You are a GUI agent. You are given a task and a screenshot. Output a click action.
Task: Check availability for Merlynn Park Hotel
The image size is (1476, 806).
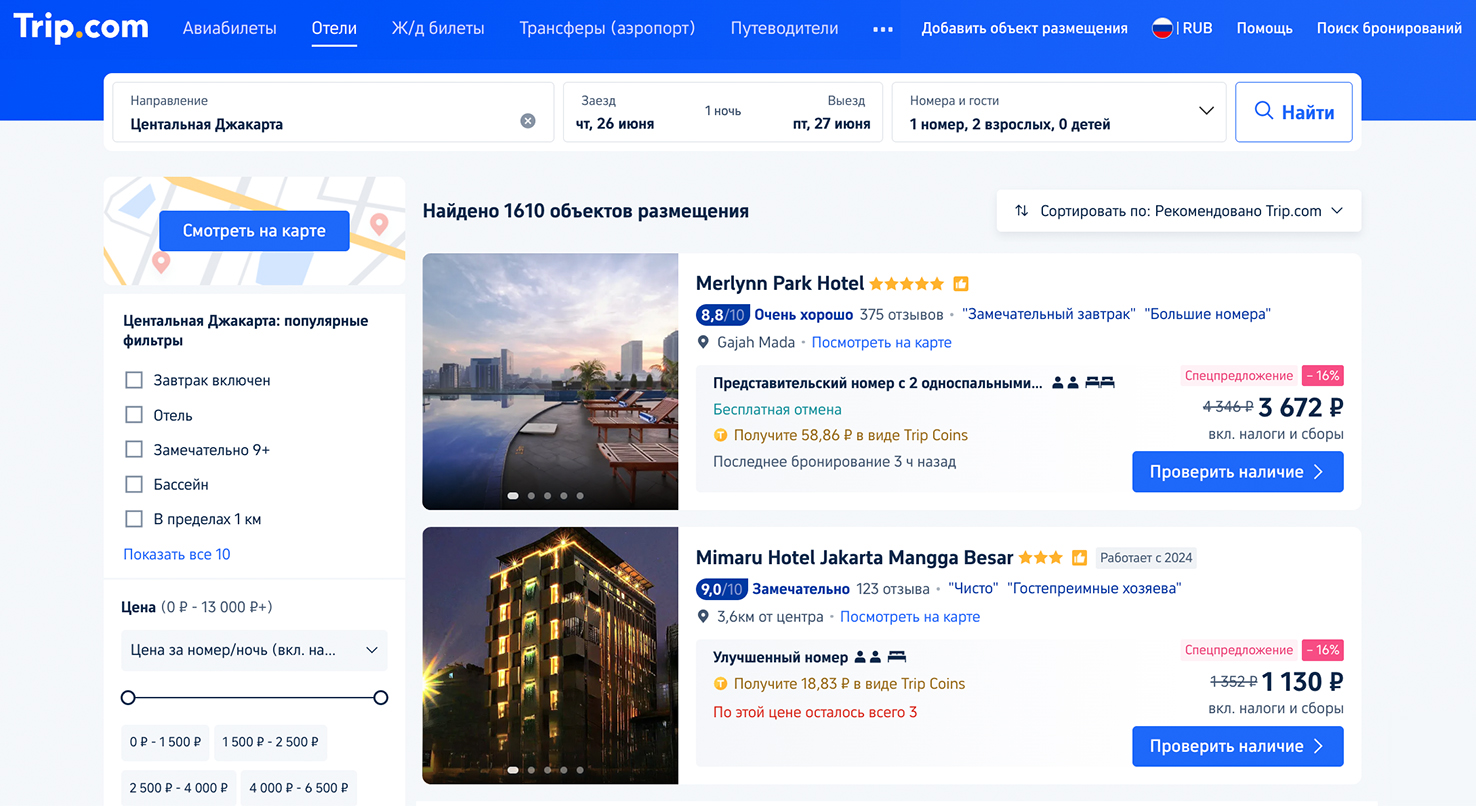[x=1238, y=472]
